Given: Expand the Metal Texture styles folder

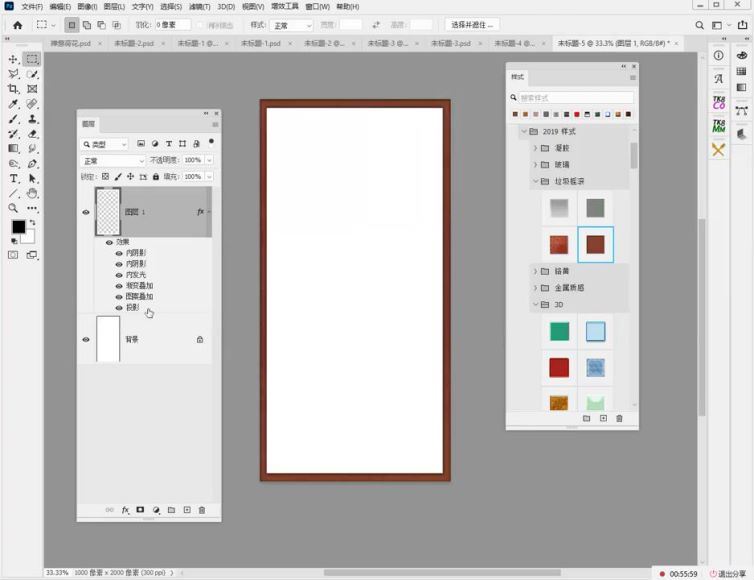Looking at the screenshot, I should pyautogui.click(x=535, y=288).
